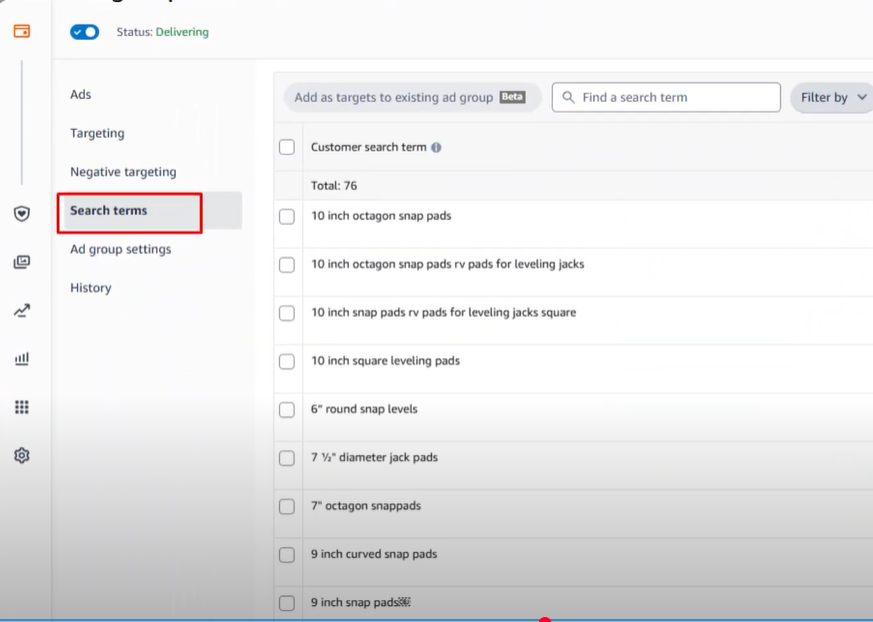Open the Campaigns panel icon at top sidebar
The image size is (873, 622).
pos(20,31)
